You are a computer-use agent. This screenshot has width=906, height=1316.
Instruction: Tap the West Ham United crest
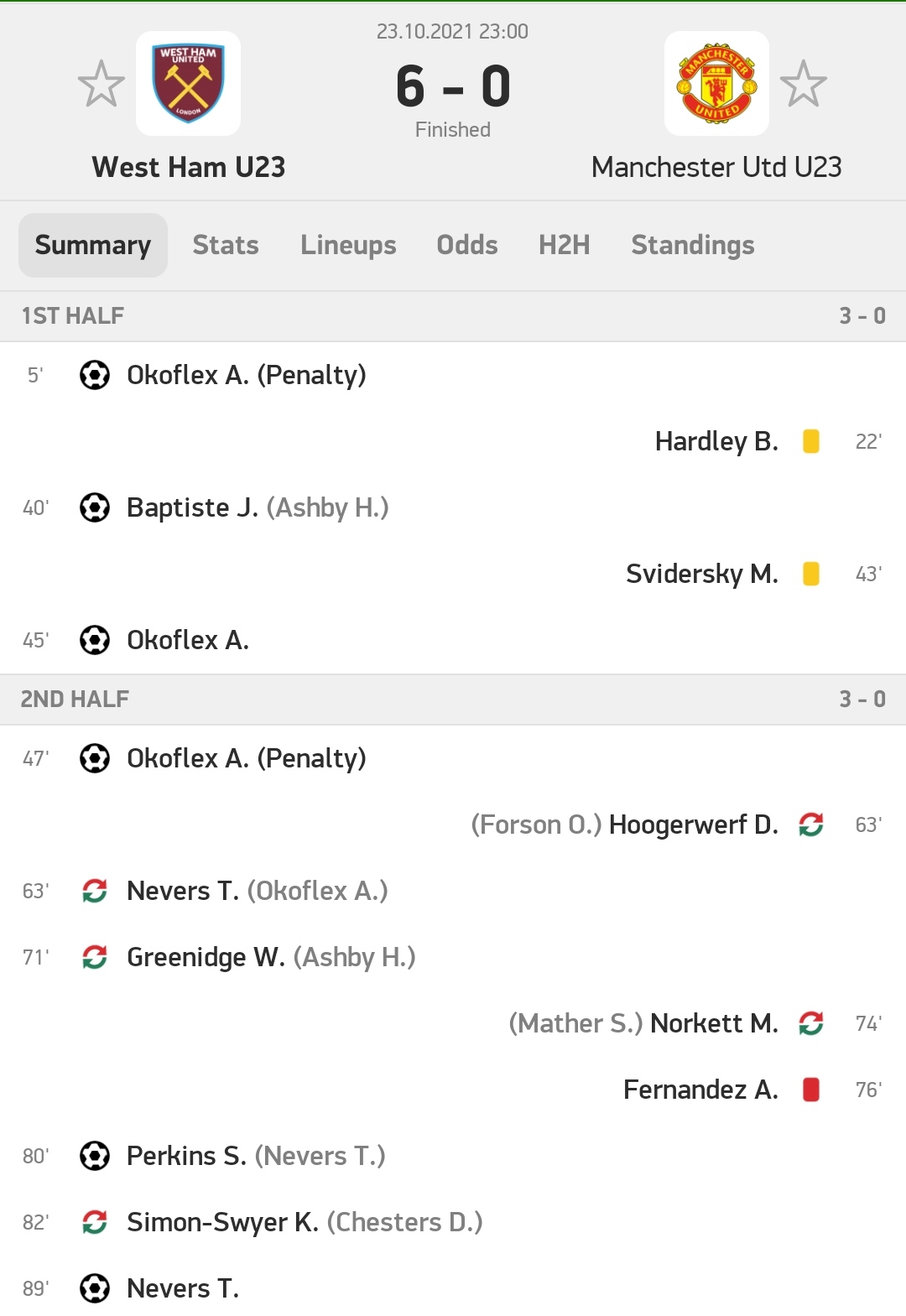point(189,84)
